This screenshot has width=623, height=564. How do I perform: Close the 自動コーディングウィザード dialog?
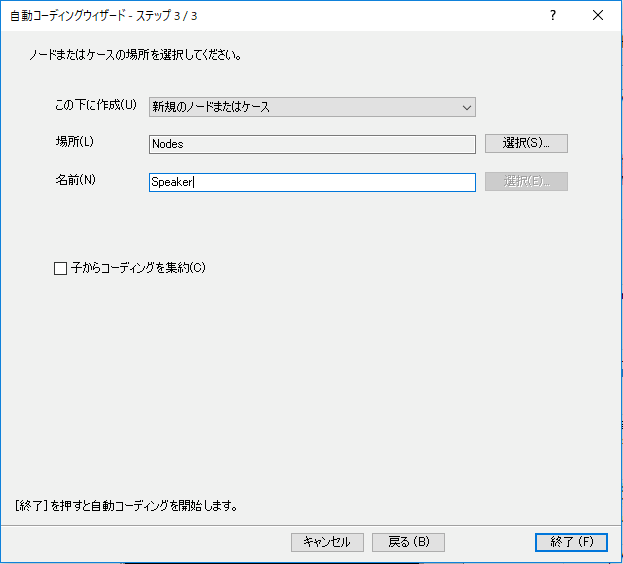pyautogui.click(x=598, y=16)
